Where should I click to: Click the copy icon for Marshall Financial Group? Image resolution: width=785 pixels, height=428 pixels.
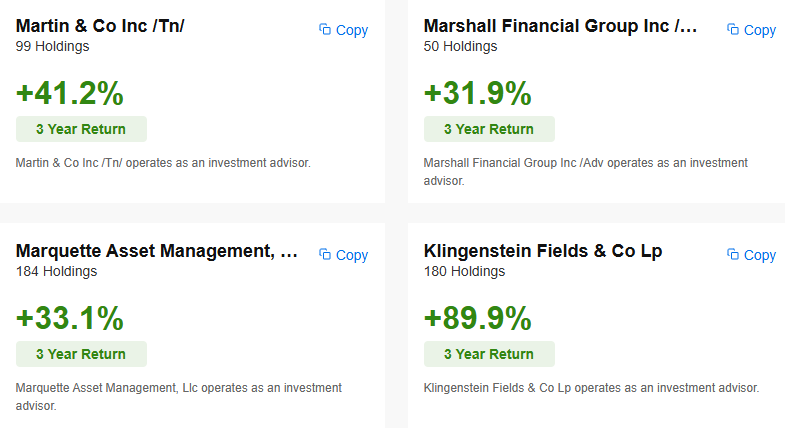point(733,30)
